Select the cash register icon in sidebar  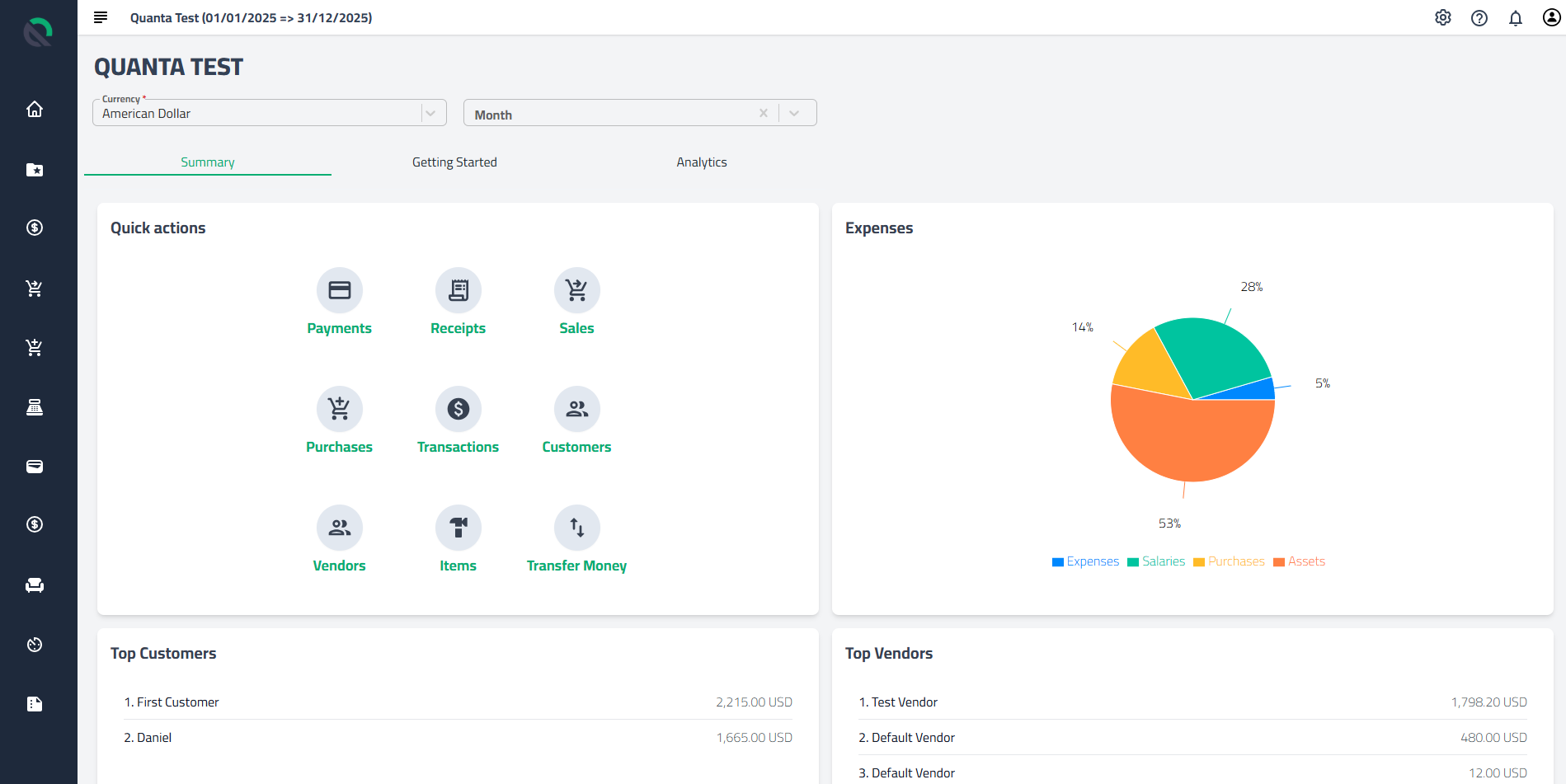[x=35, y=406]
